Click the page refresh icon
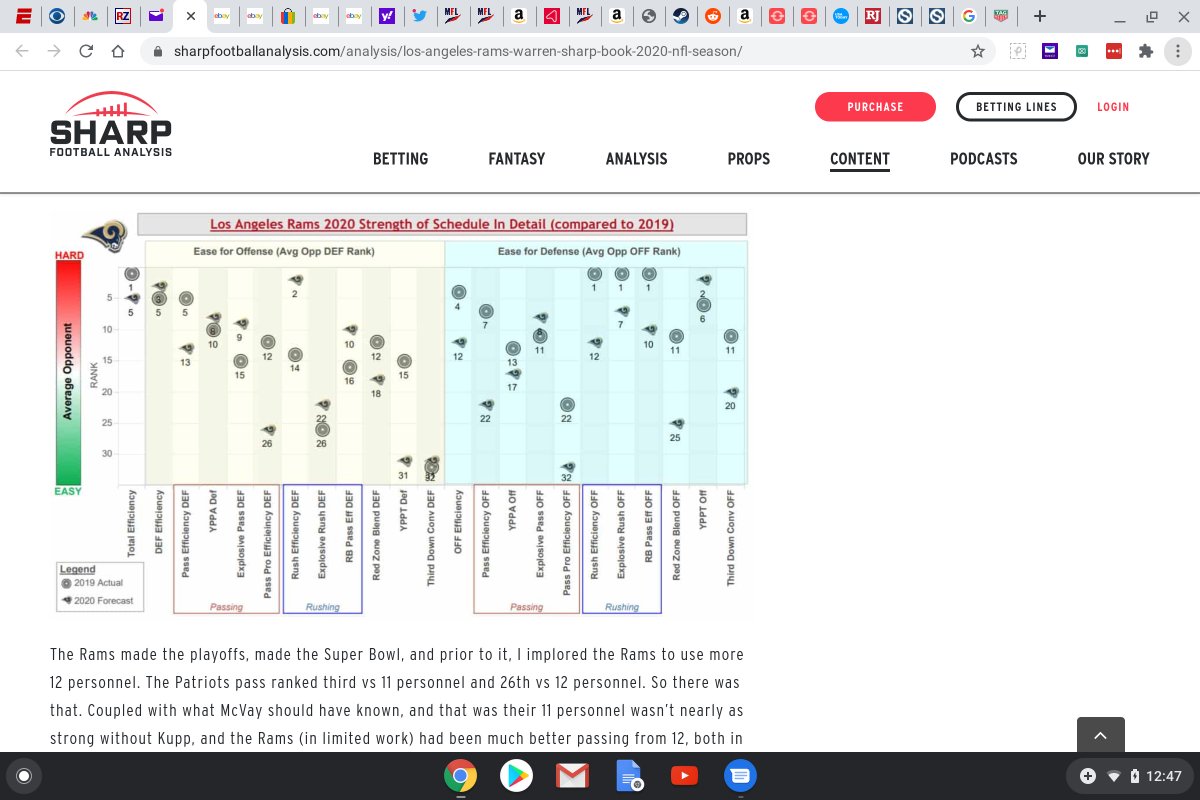The height and width of the screenshot is (800, 1200). pos(88,51)
